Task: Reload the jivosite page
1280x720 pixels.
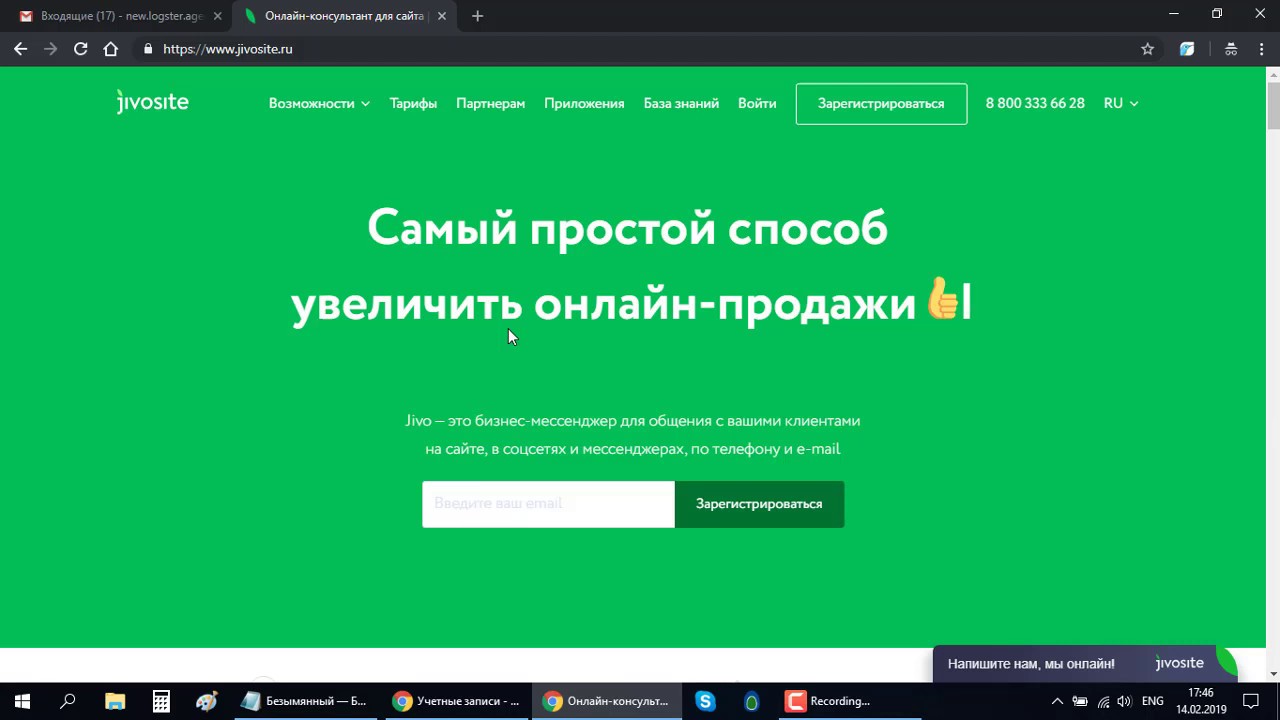Action: (x=80, y=49)
